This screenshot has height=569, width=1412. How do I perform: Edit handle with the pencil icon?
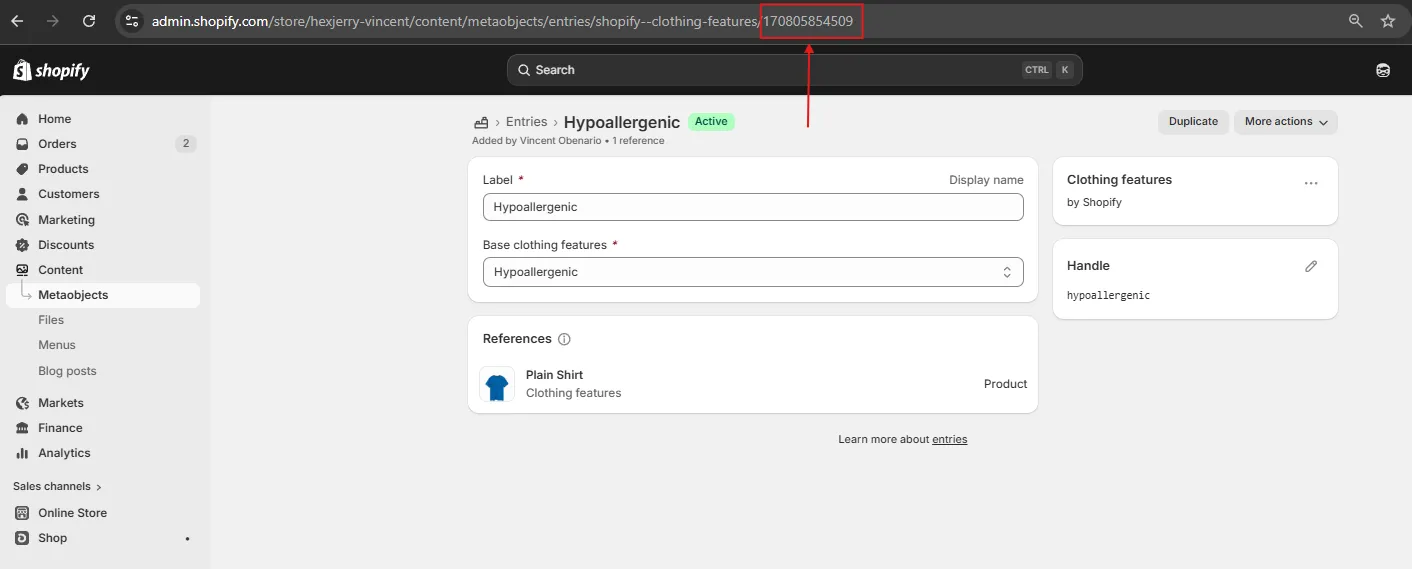click(1311, 266)
